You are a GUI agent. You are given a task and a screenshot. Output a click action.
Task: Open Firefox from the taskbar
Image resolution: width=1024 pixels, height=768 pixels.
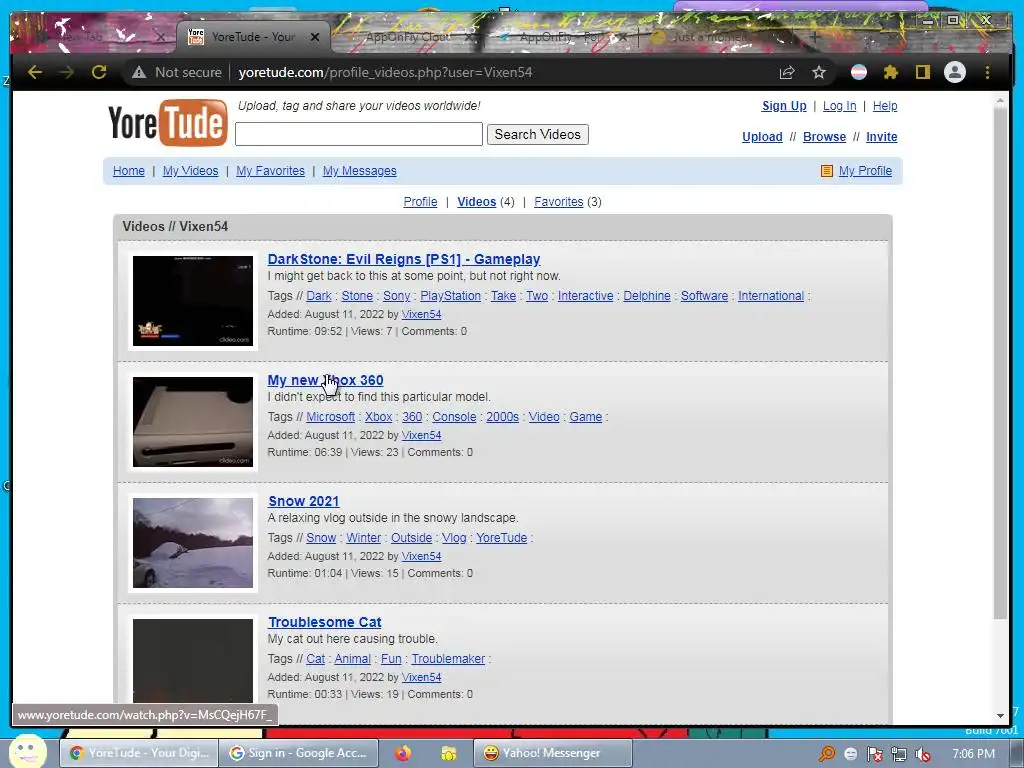(x=402, y=753)
